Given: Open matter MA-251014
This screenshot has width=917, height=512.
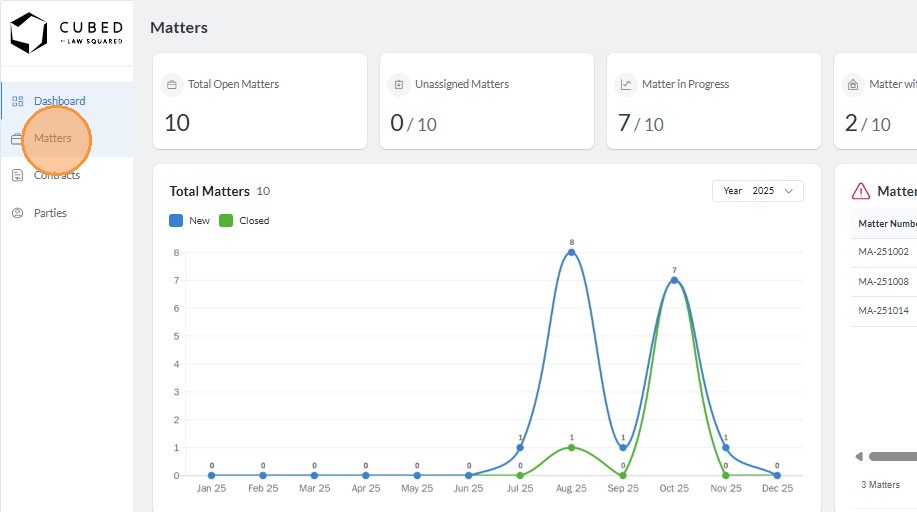Looking at the screenshot, I should 883,311.
